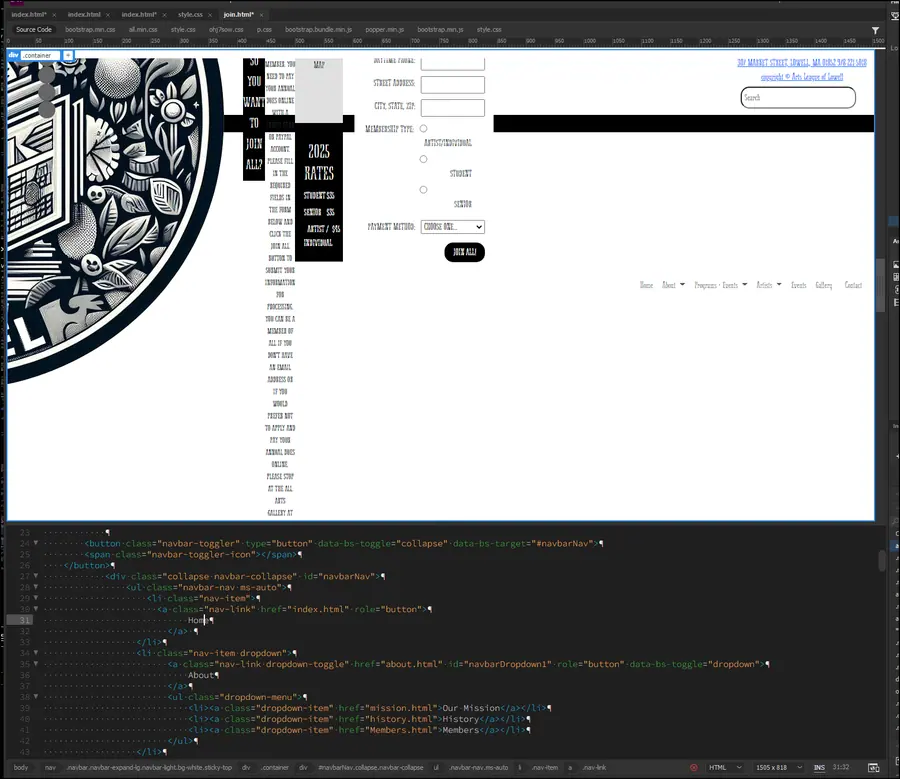Select the Artist/Individual membership radio button

point(423,129)
